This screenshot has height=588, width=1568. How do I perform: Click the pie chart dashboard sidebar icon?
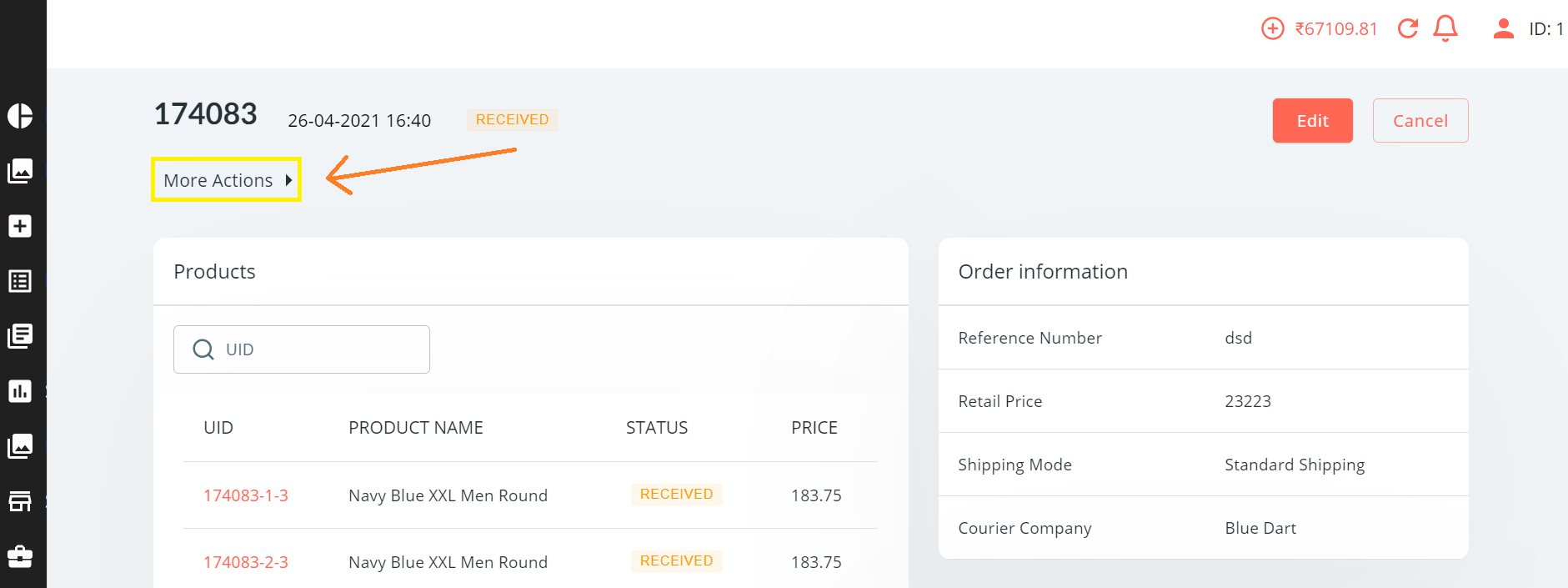[20, 116]
